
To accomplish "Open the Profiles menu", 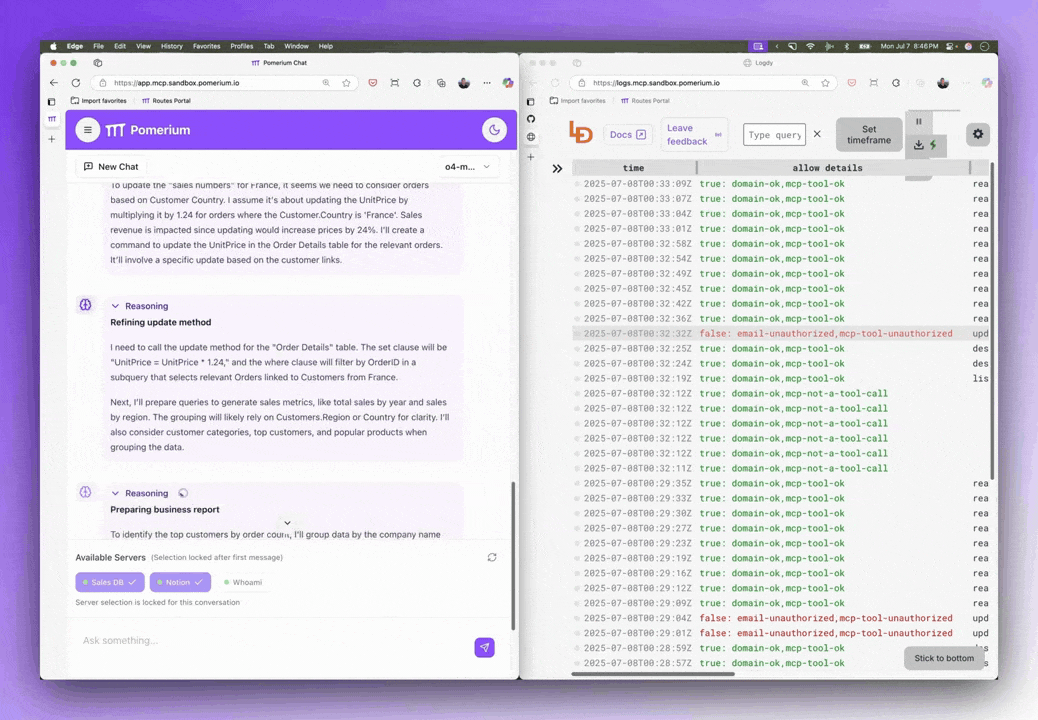I will (x=242, y=46).
